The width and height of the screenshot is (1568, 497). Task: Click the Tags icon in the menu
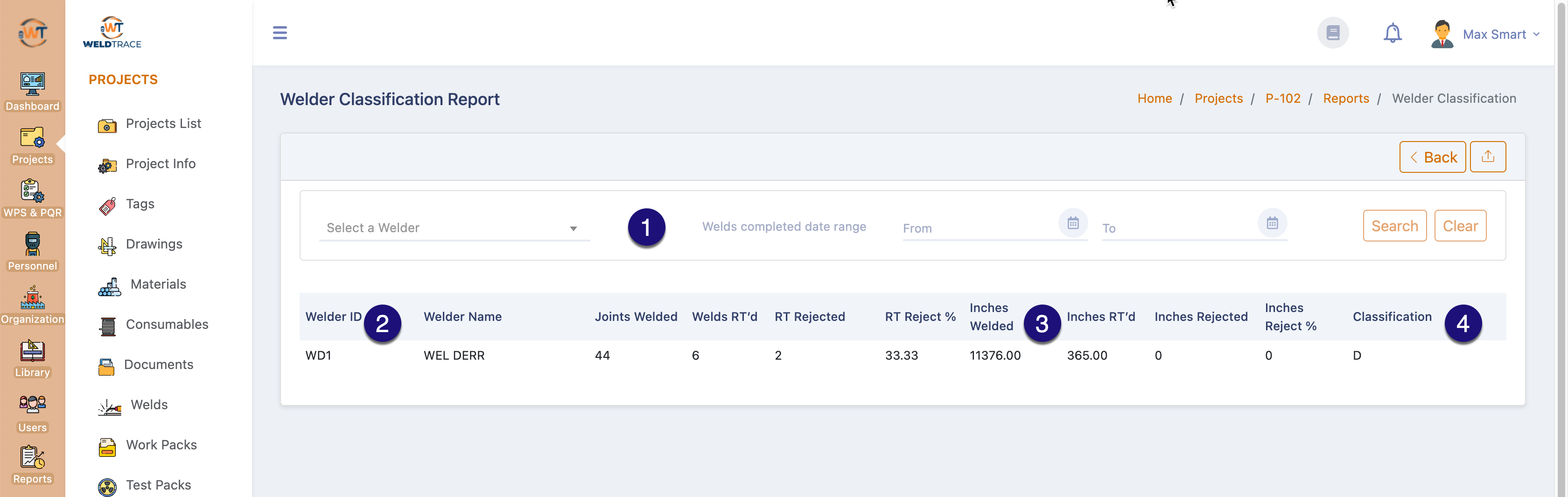[107, 206]
